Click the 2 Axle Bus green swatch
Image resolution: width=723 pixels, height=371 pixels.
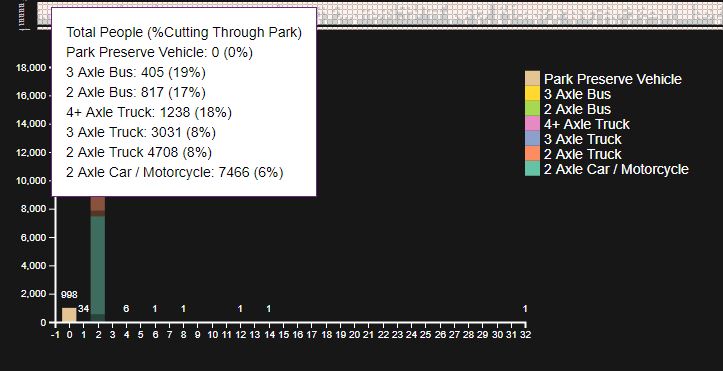click(533, 108)
